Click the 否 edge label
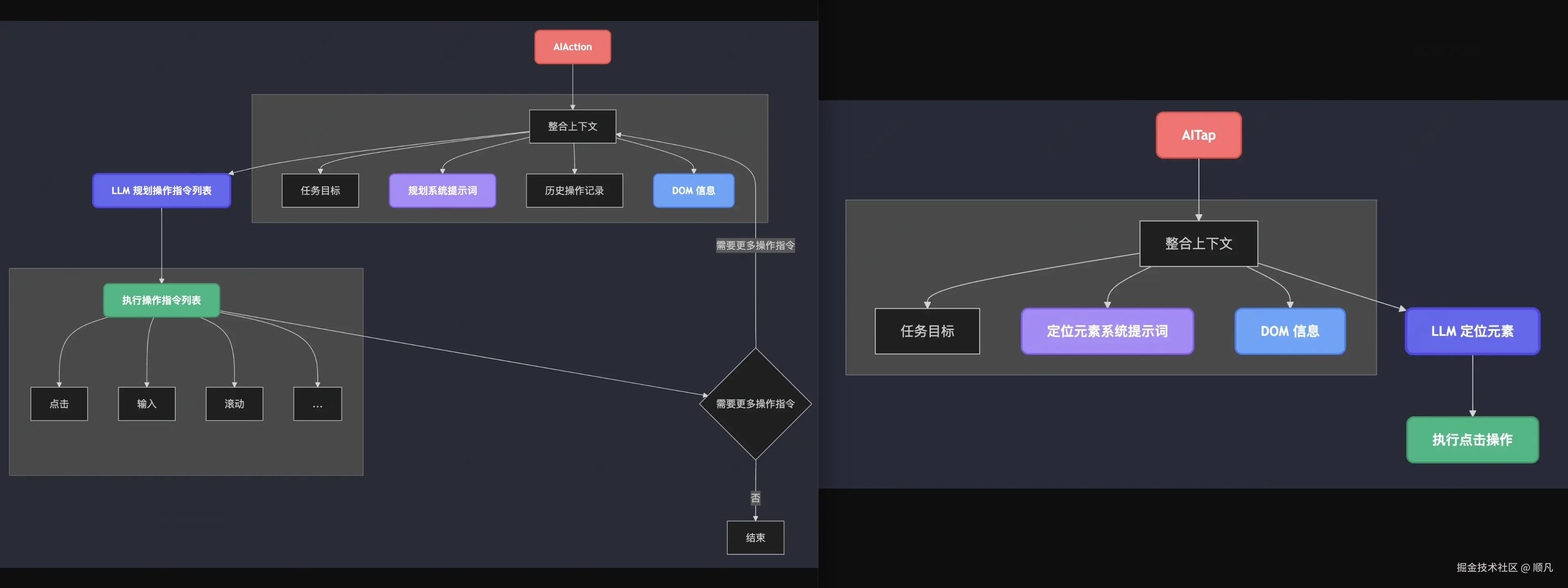This screenshot has height=588, width=1568. 755,498
